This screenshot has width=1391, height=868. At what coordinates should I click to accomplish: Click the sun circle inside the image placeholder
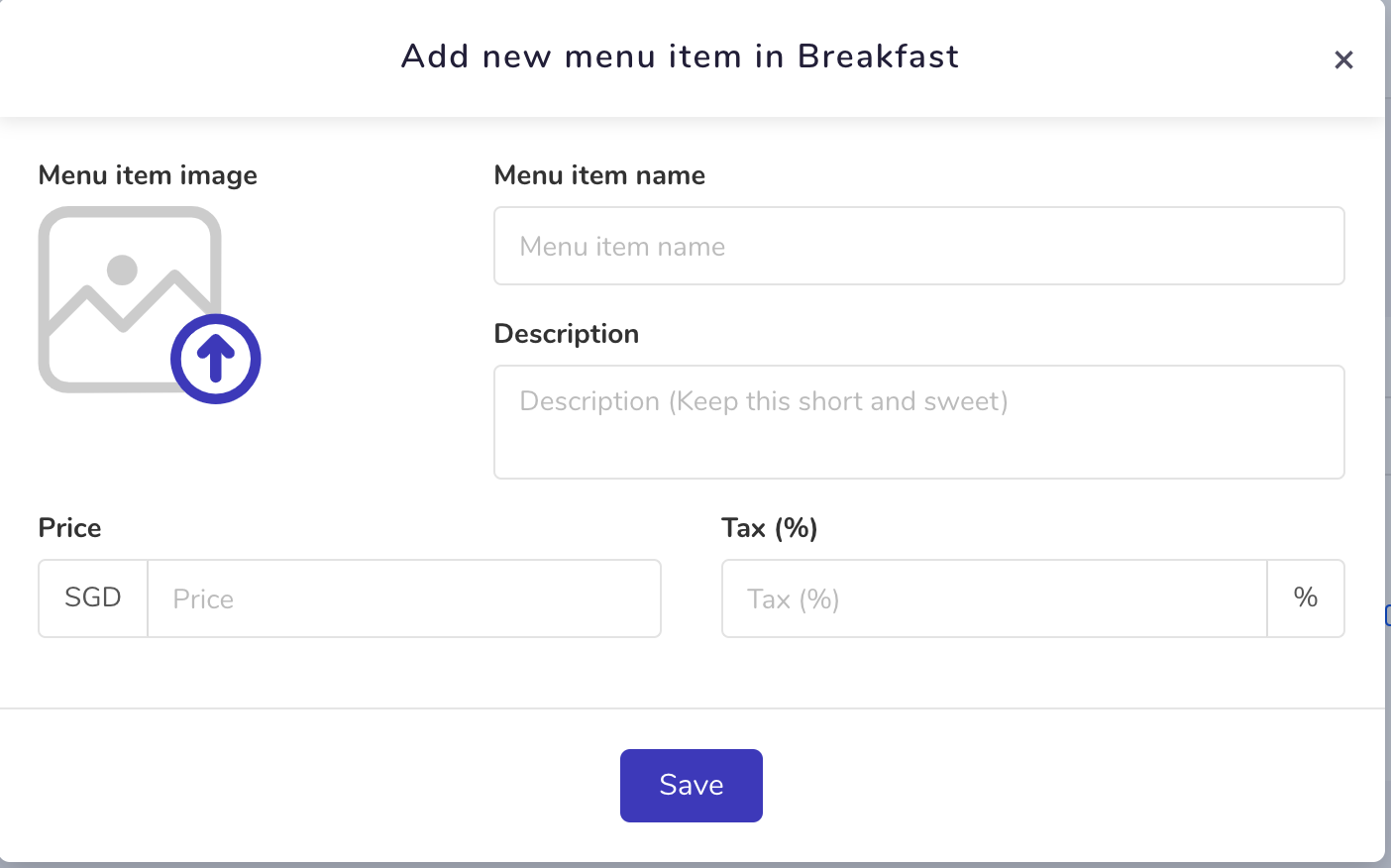(x=122, y=270)
